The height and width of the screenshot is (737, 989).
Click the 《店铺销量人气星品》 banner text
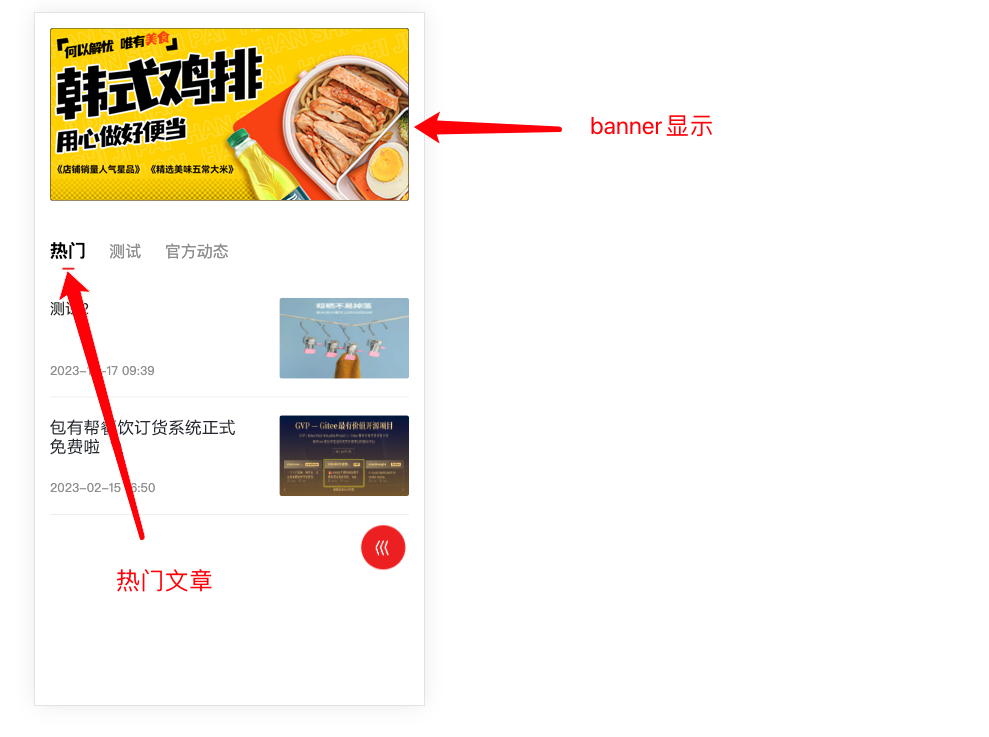pyautogui.click(x=98, y=169)
